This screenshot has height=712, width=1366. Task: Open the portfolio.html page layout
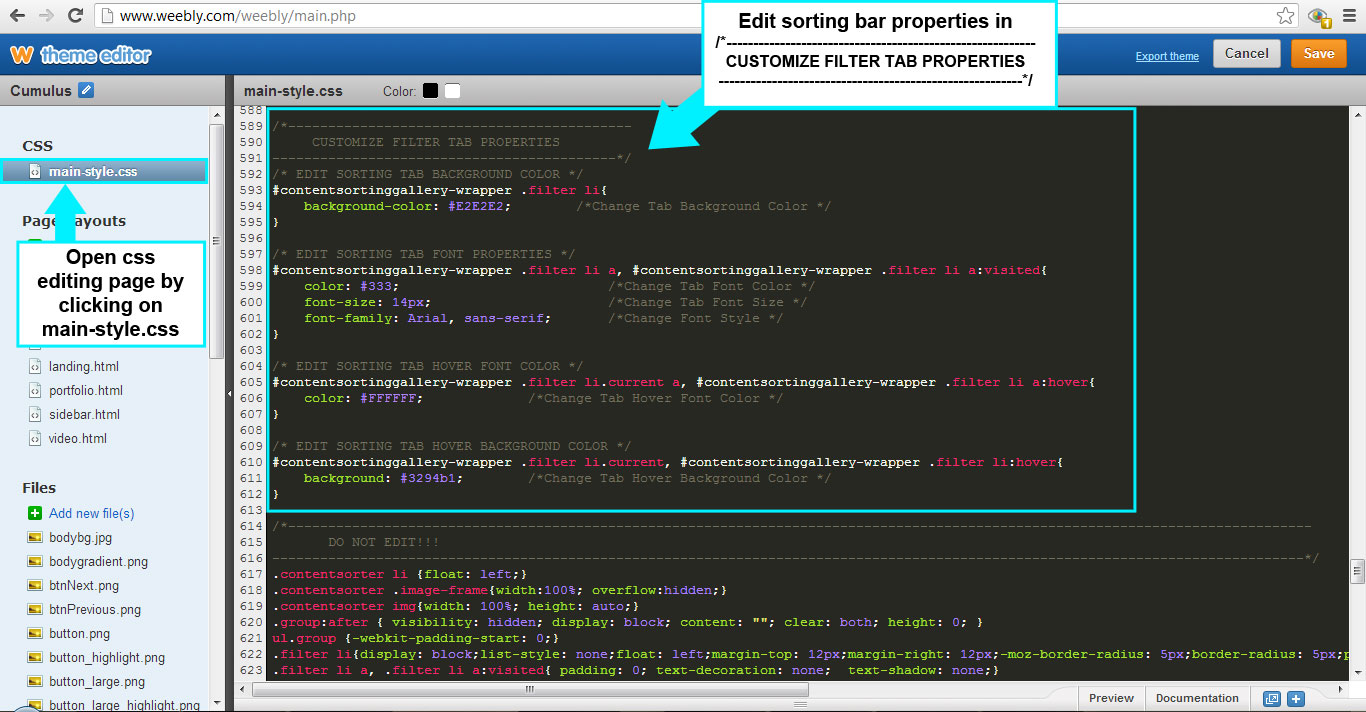click(x=86, y=391)
